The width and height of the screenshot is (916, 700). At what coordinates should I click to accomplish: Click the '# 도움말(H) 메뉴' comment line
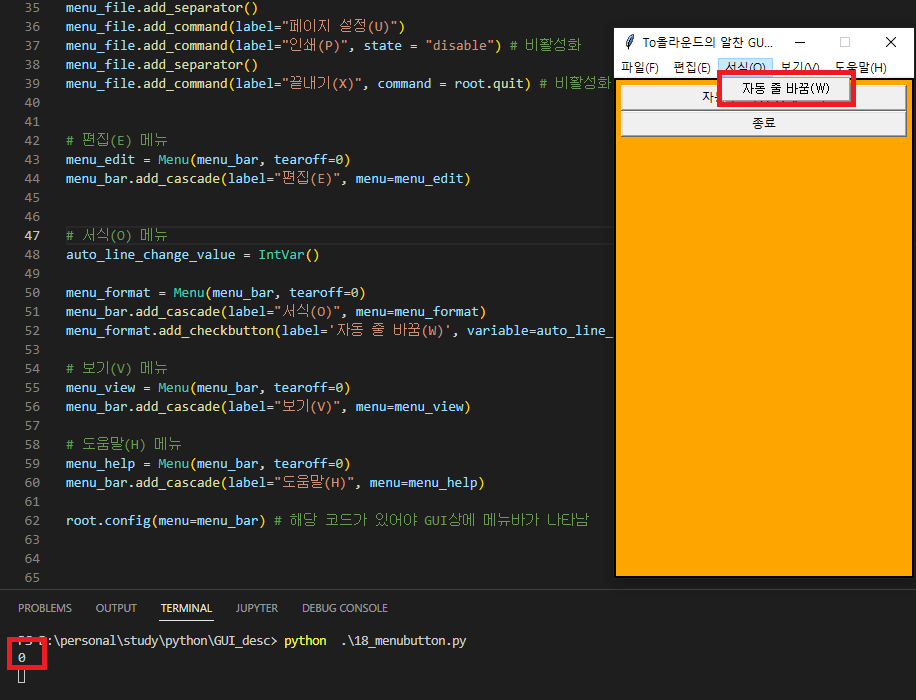[x=124, y=444]
